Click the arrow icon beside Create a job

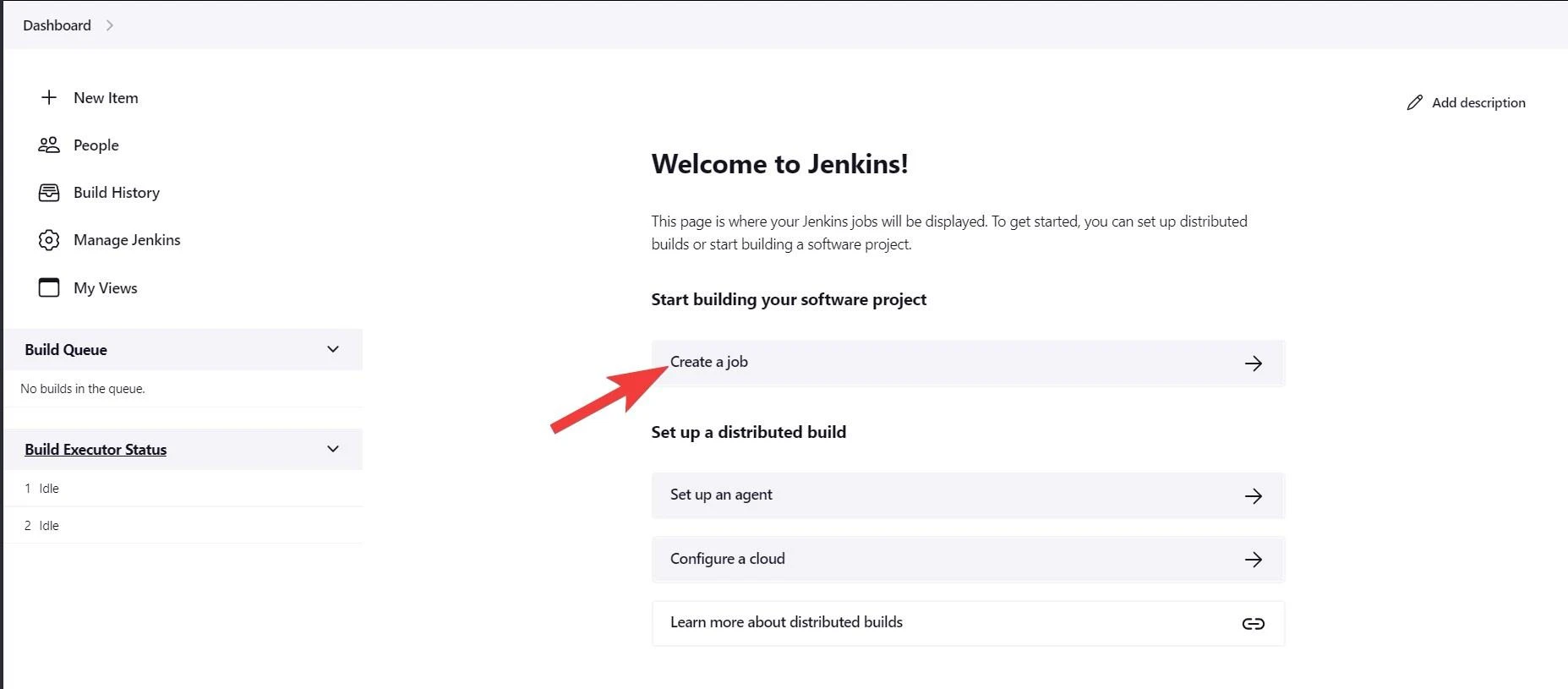1254,363
